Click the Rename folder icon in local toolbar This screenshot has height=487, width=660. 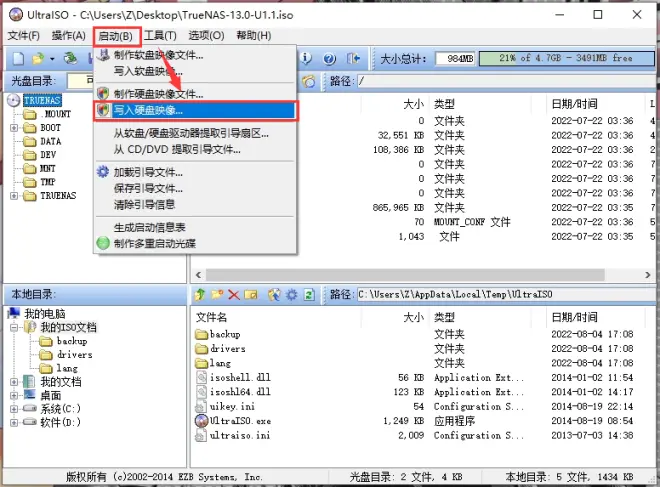(251, 295)
